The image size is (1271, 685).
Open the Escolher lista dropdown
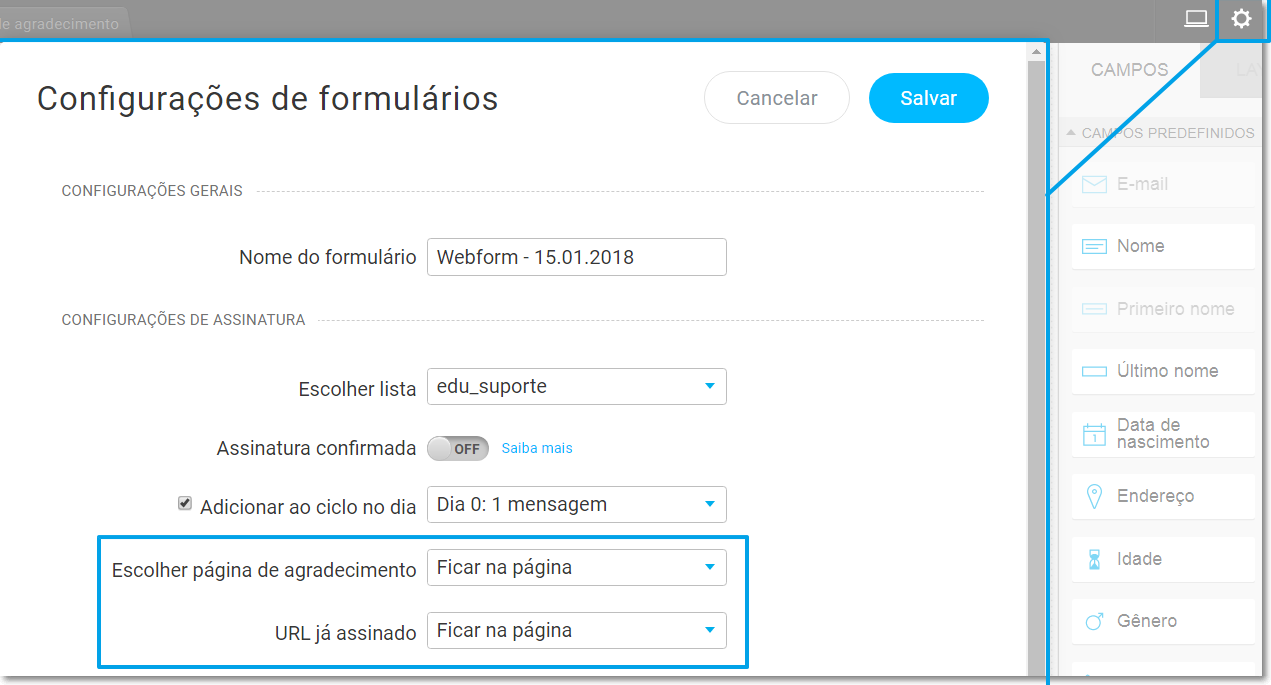tap(577, 386)
